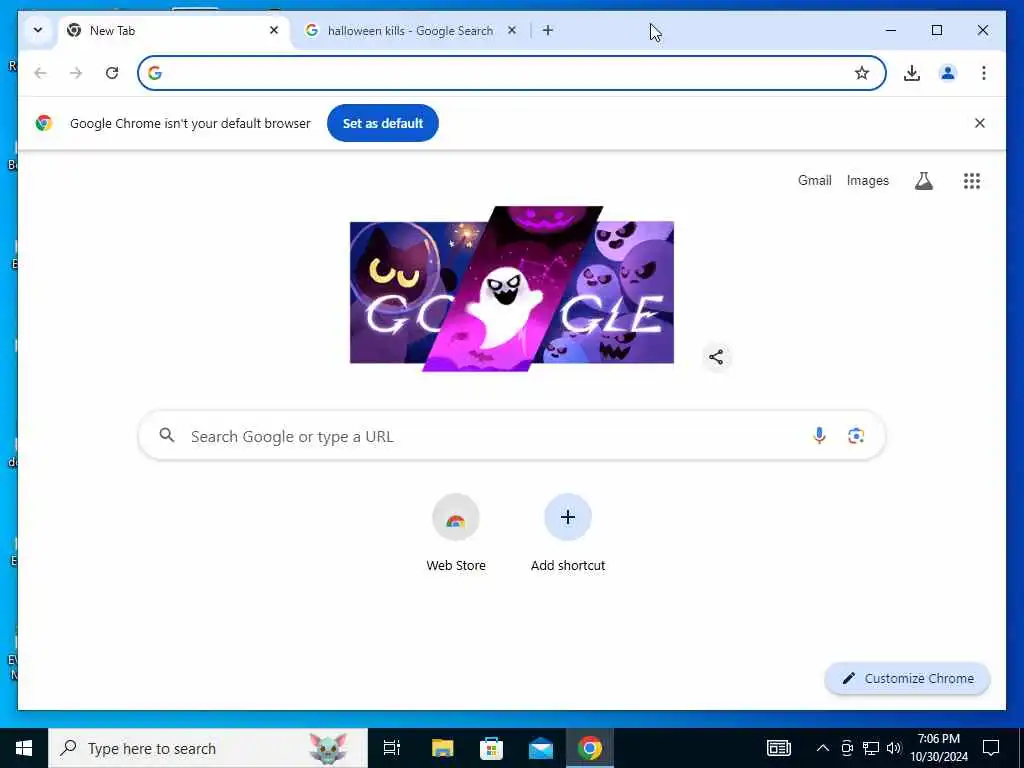Open Task View on the taskbar
The image size is (1024, 768).
pyautogui.click(x=392, y=748)
